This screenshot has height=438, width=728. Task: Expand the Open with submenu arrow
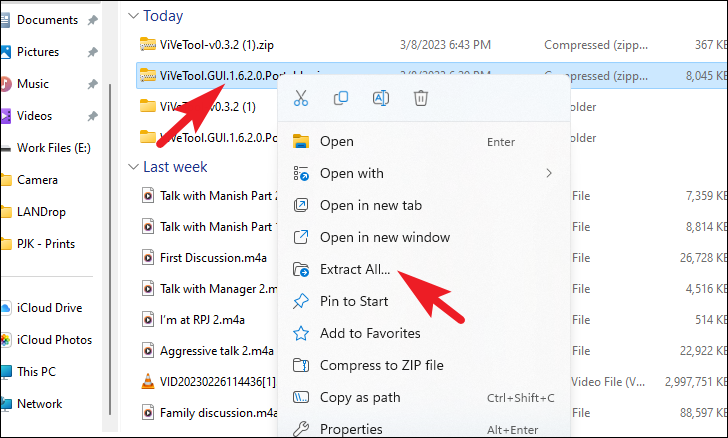point(549,173)
